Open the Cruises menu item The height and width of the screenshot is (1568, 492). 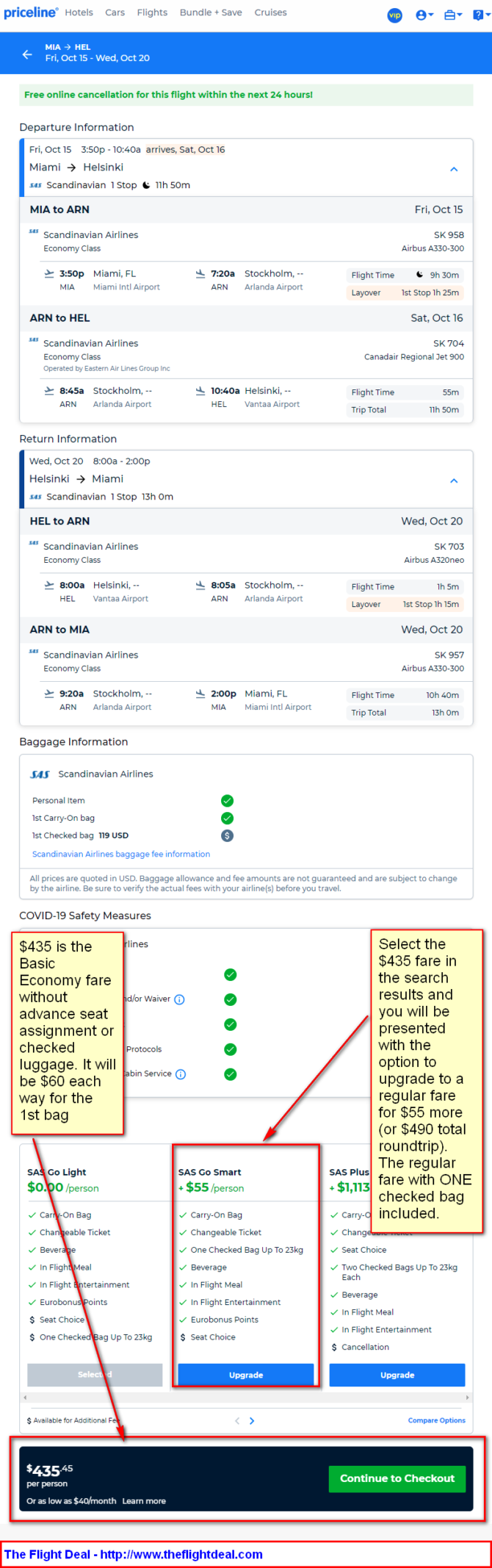tap(271, 12)
